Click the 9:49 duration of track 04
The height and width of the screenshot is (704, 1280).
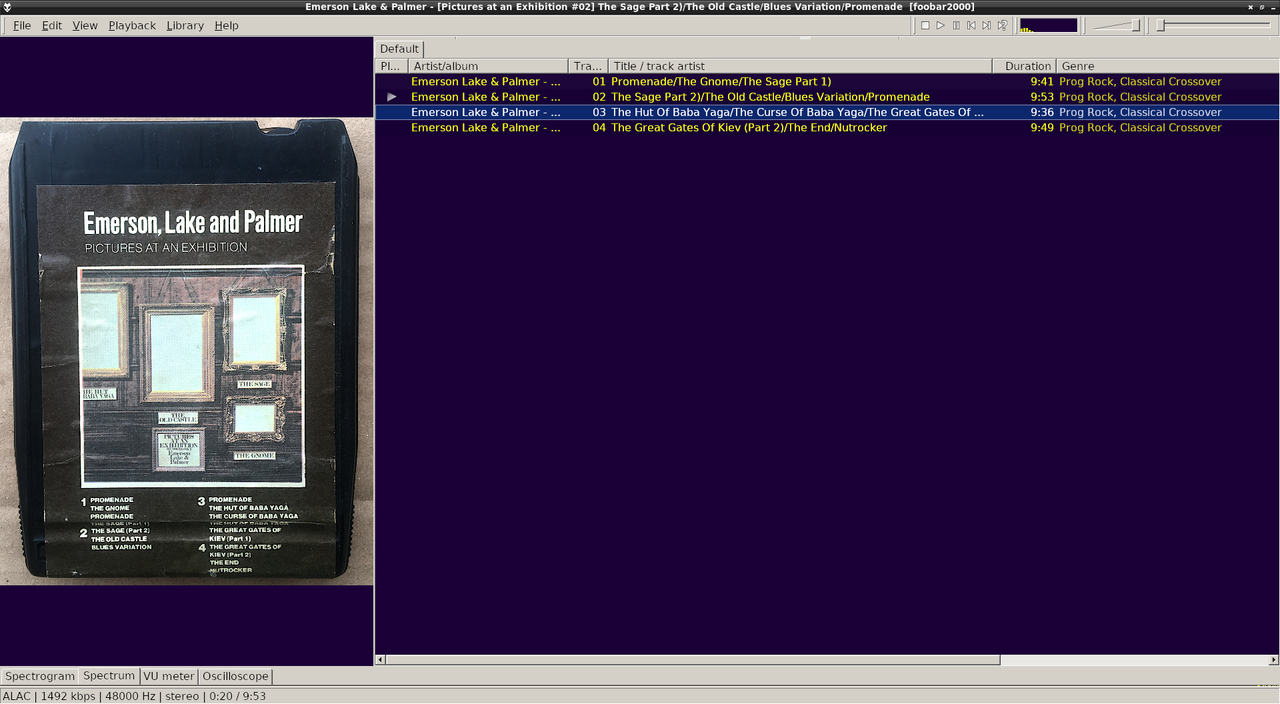(1042, 128)
